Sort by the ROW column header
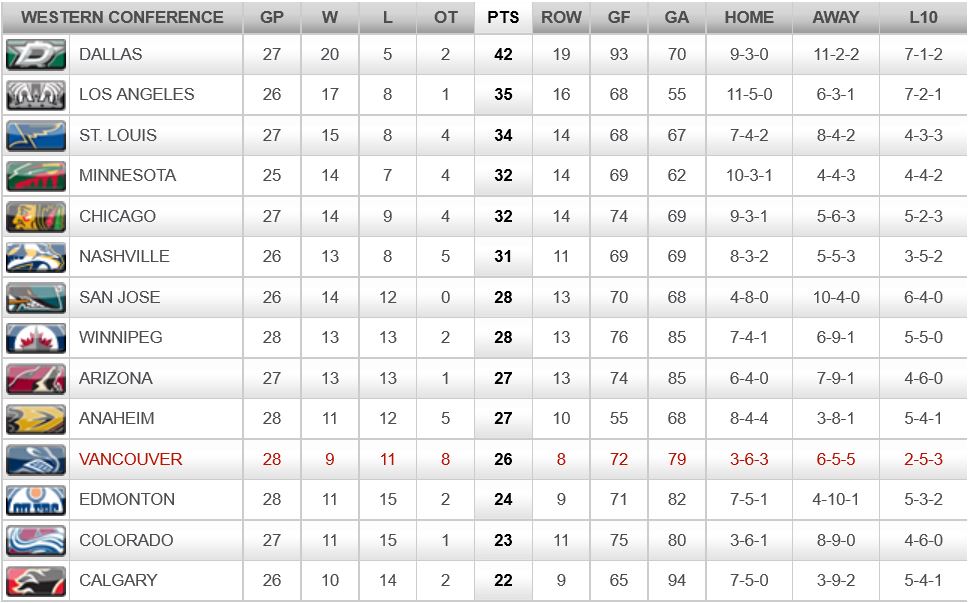This screenshot has width=968, height=603. 561,17
